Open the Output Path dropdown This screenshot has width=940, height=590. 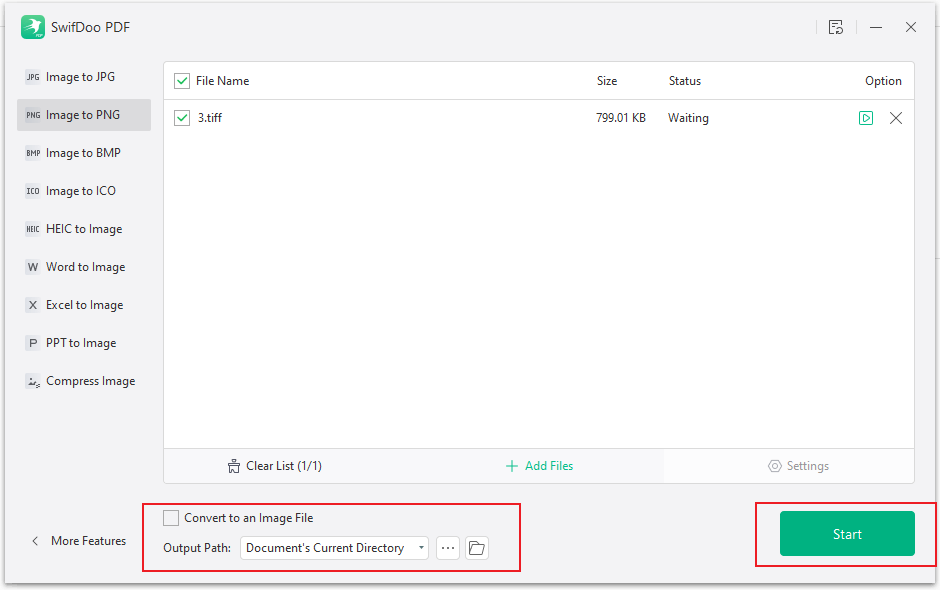point(421,548)
